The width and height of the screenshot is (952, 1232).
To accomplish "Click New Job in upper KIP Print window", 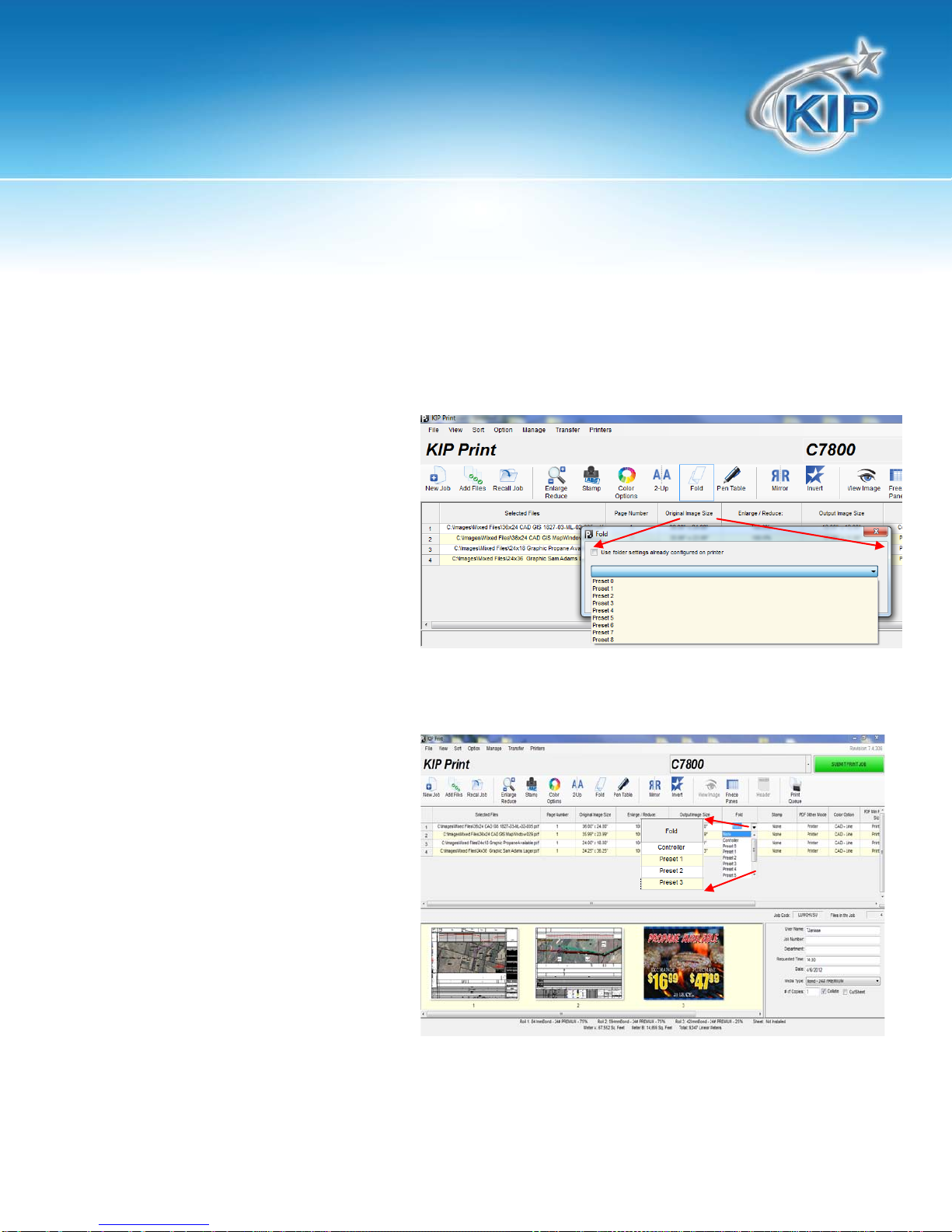I will pyautogui.click(x=437, y=480).
